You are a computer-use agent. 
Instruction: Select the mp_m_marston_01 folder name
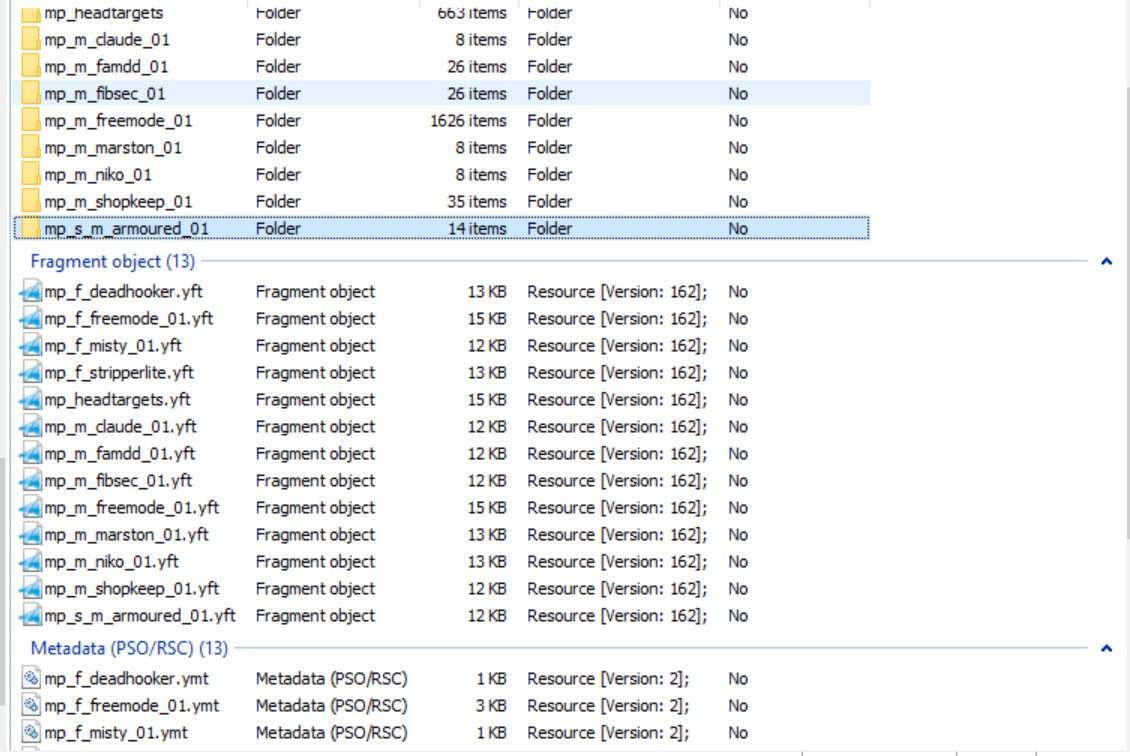[113, 148]
